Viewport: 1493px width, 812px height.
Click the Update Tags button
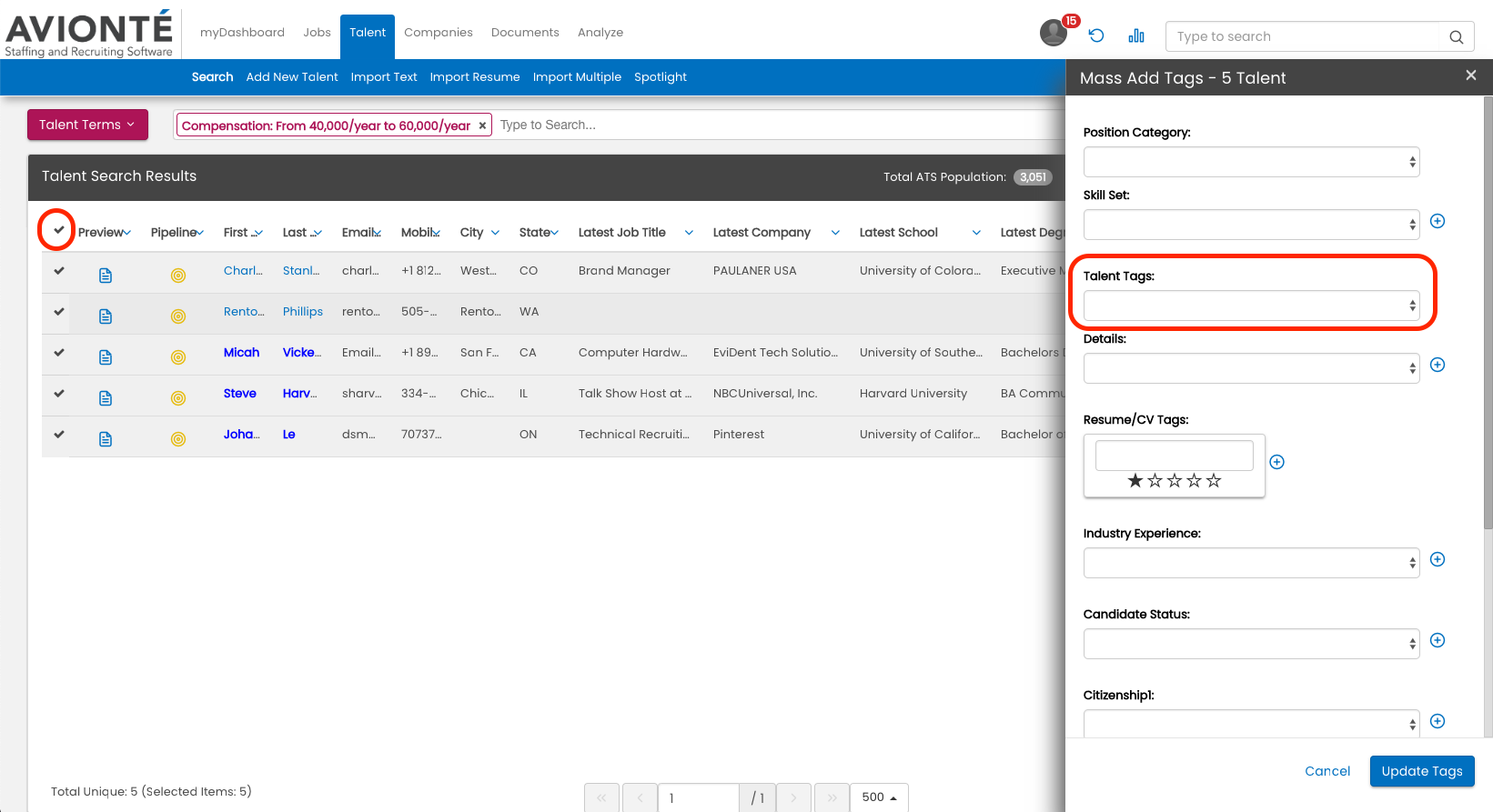click(1421, 771)
